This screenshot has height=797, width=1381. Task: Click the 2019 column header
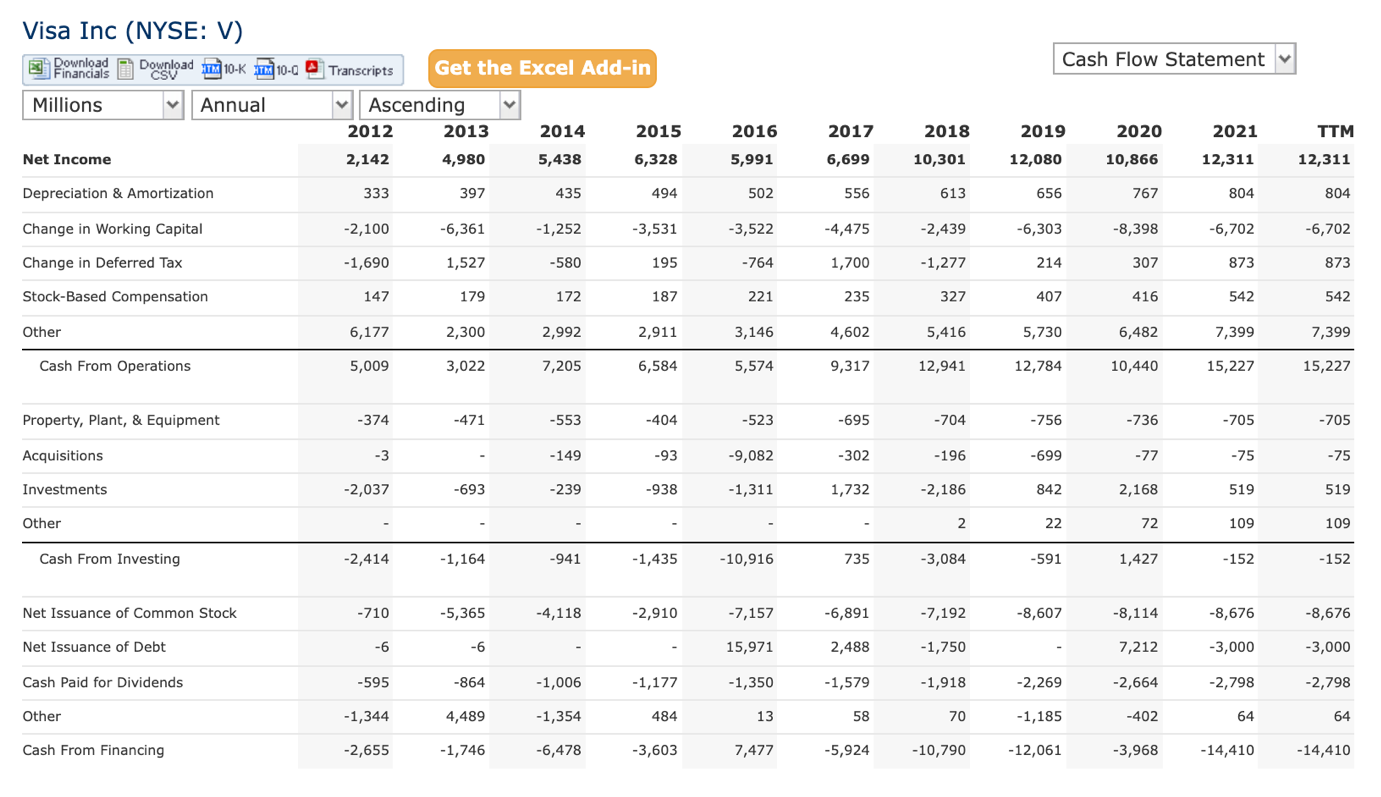pyautogui.click(x=1042, y=131)
